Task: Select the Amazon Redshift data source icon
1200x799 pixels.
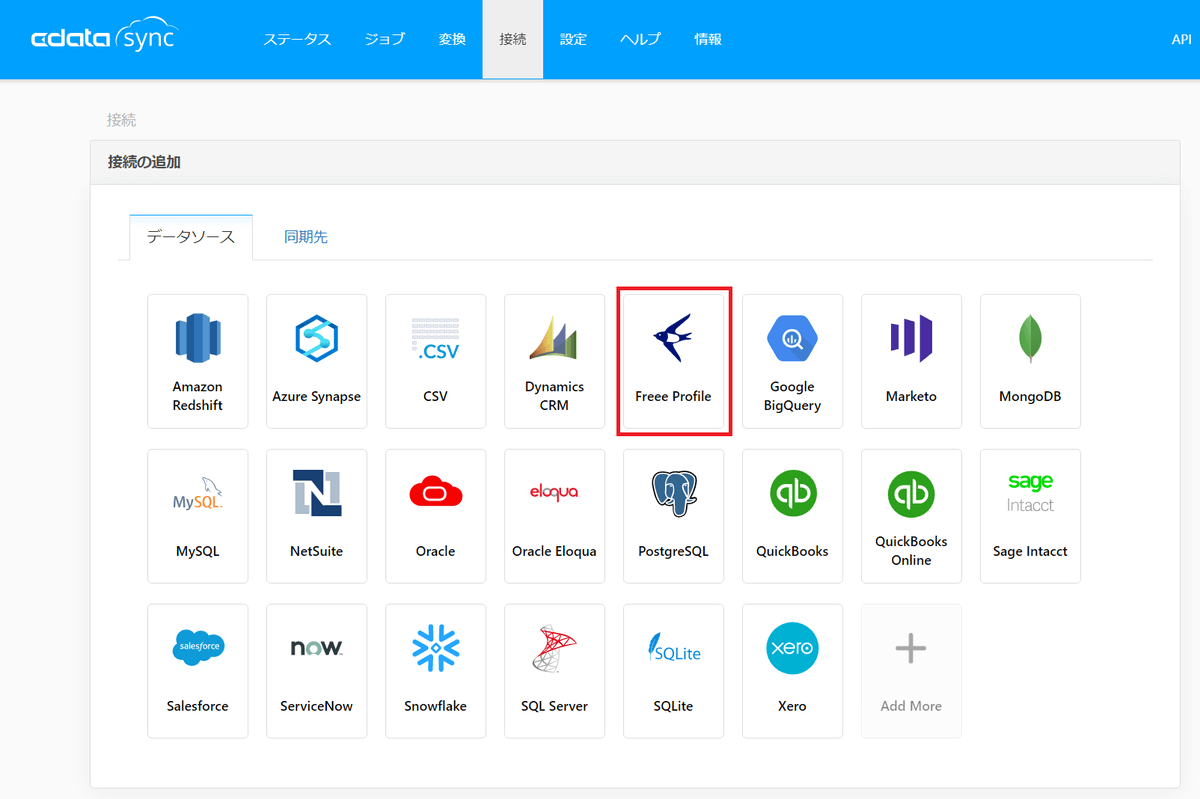Action: (x=197, y=361)
